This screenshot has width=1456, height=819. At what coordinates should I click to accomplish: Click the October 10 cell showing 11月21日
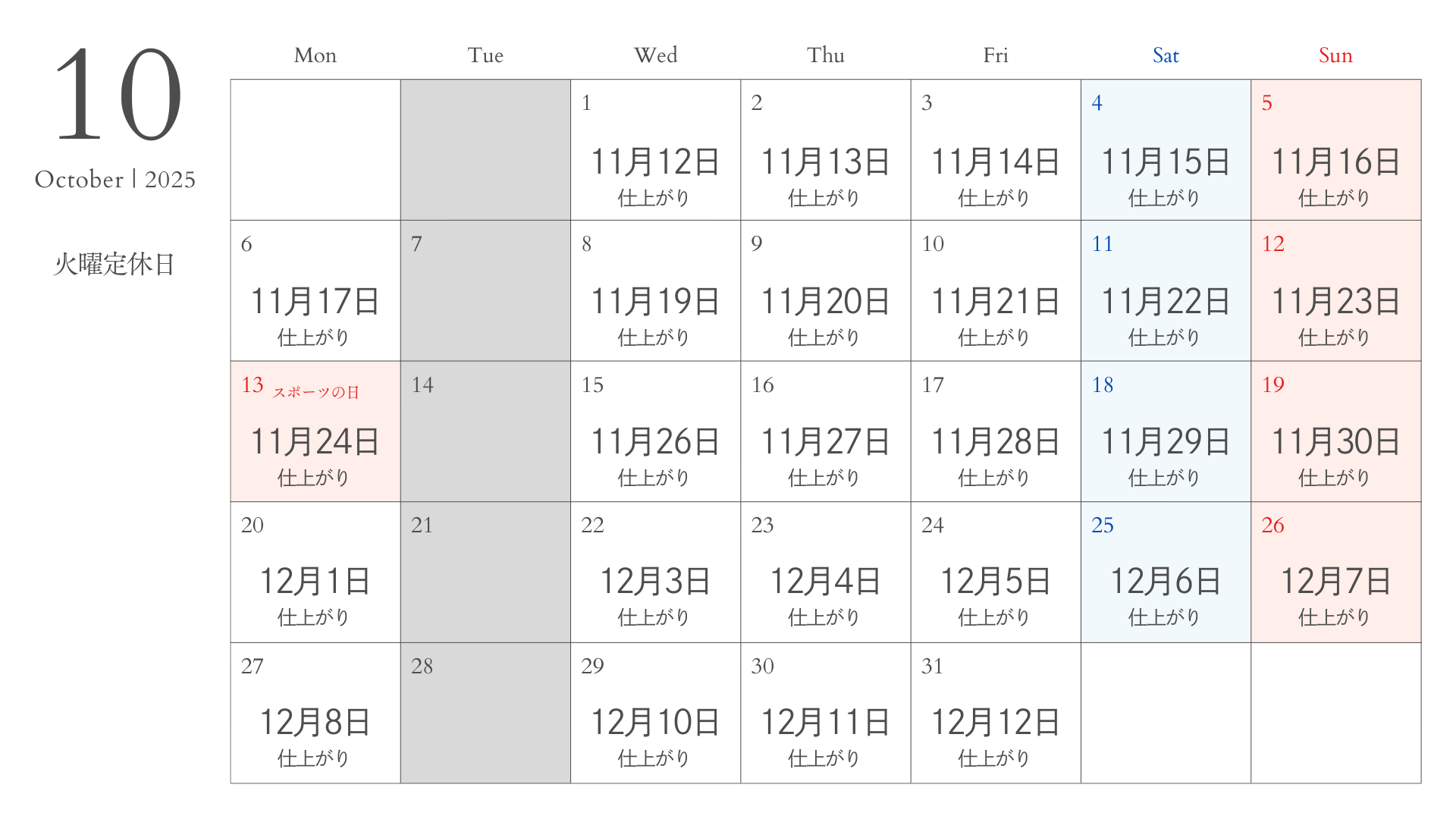pos(996,290)
